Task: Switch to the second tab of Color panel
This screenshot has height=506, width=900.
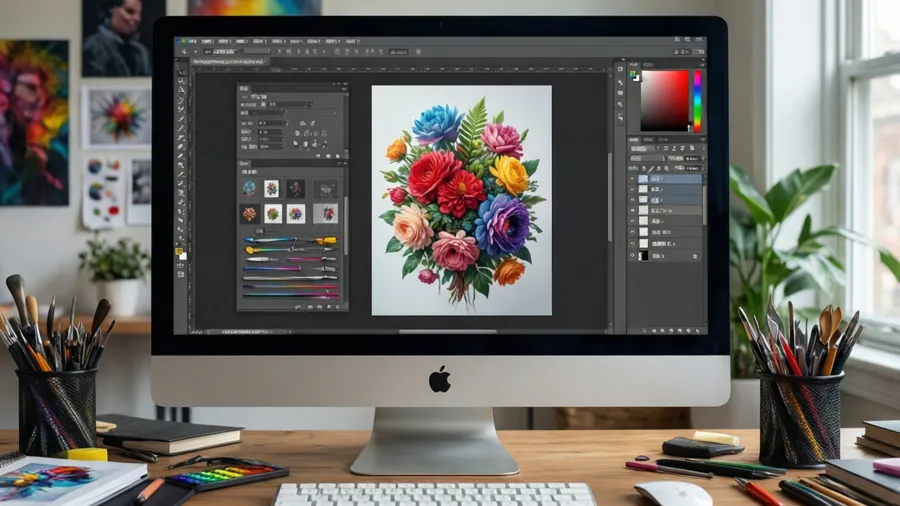Action: 649,65
